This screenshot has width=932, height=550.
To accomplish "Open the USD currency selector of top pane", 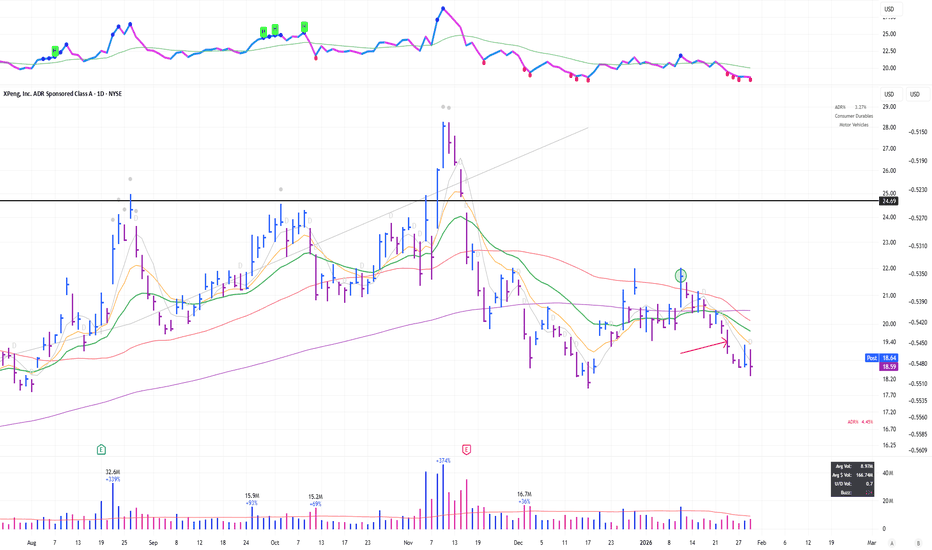I will click(x=889, y=9).
